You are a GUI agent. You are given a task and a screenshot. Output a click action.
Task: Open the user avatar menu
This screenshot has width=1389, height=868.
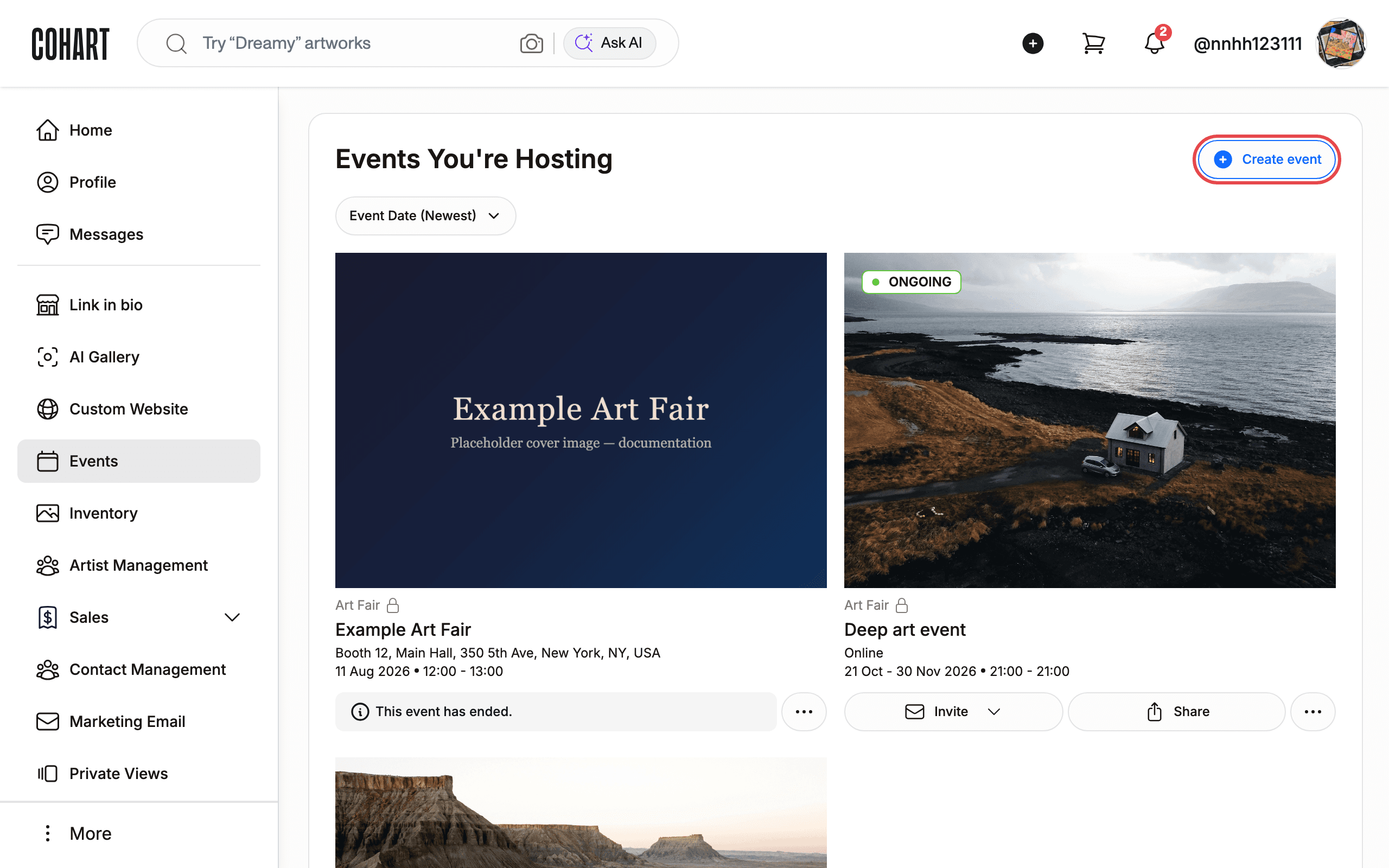pyautogui.click(x=1340, y=43)
